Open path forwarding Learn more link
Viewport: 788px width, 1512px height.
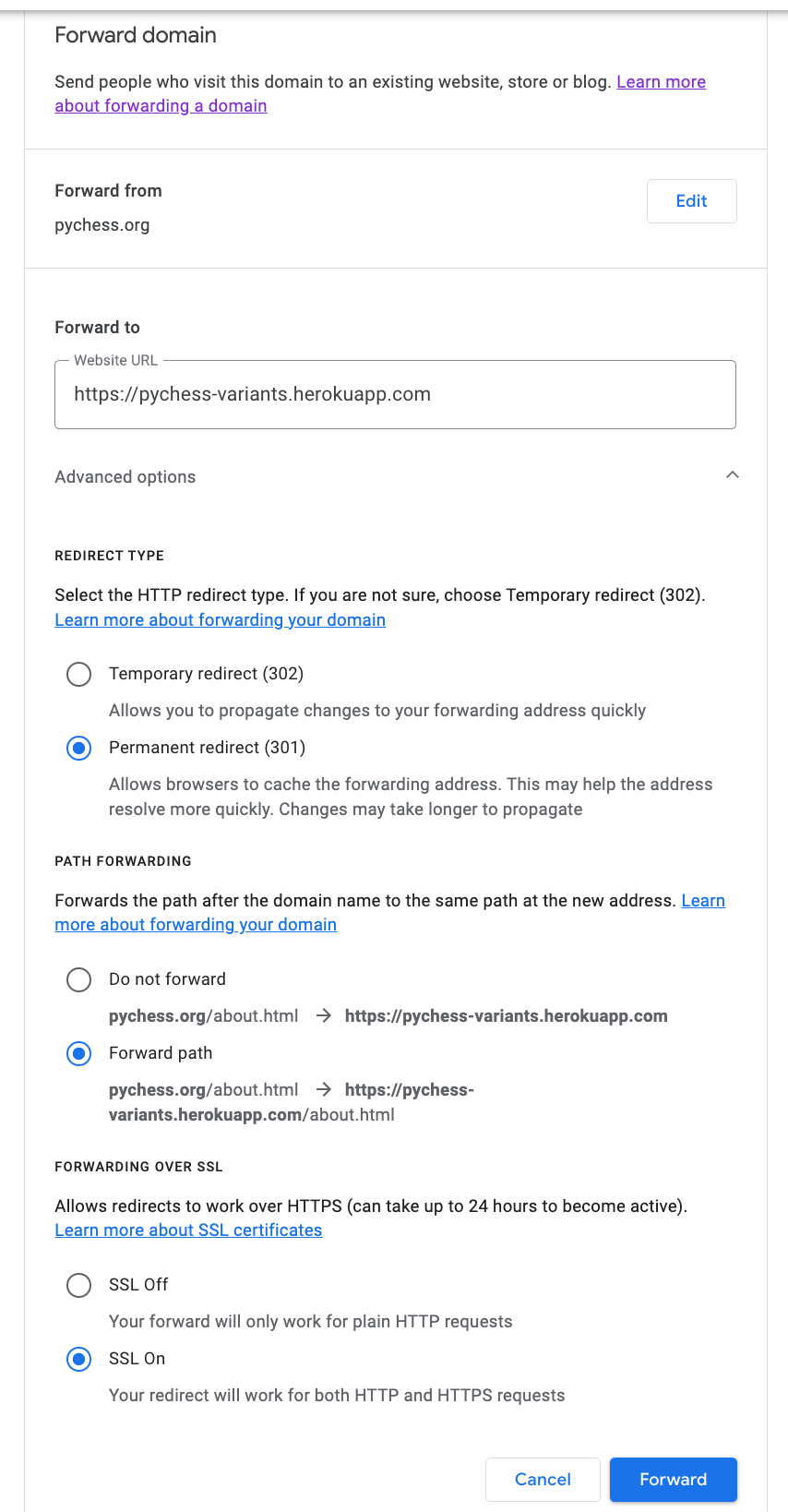(196, 925)
